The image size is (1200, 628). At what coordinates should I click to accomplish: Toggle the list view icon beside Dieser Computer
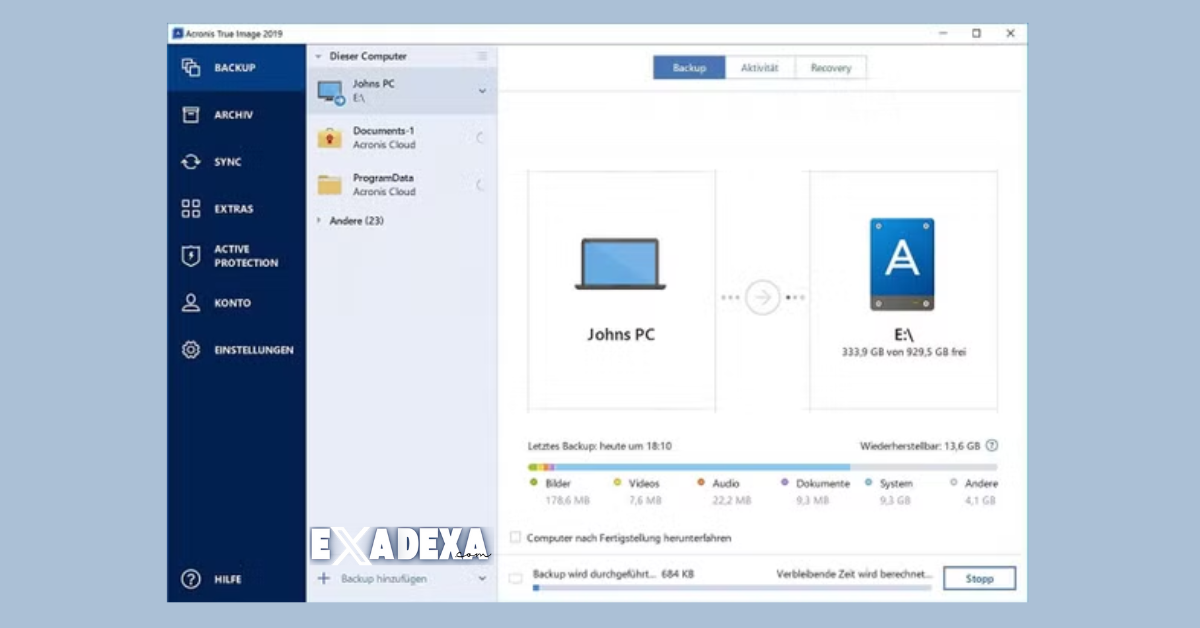point(481,56)
